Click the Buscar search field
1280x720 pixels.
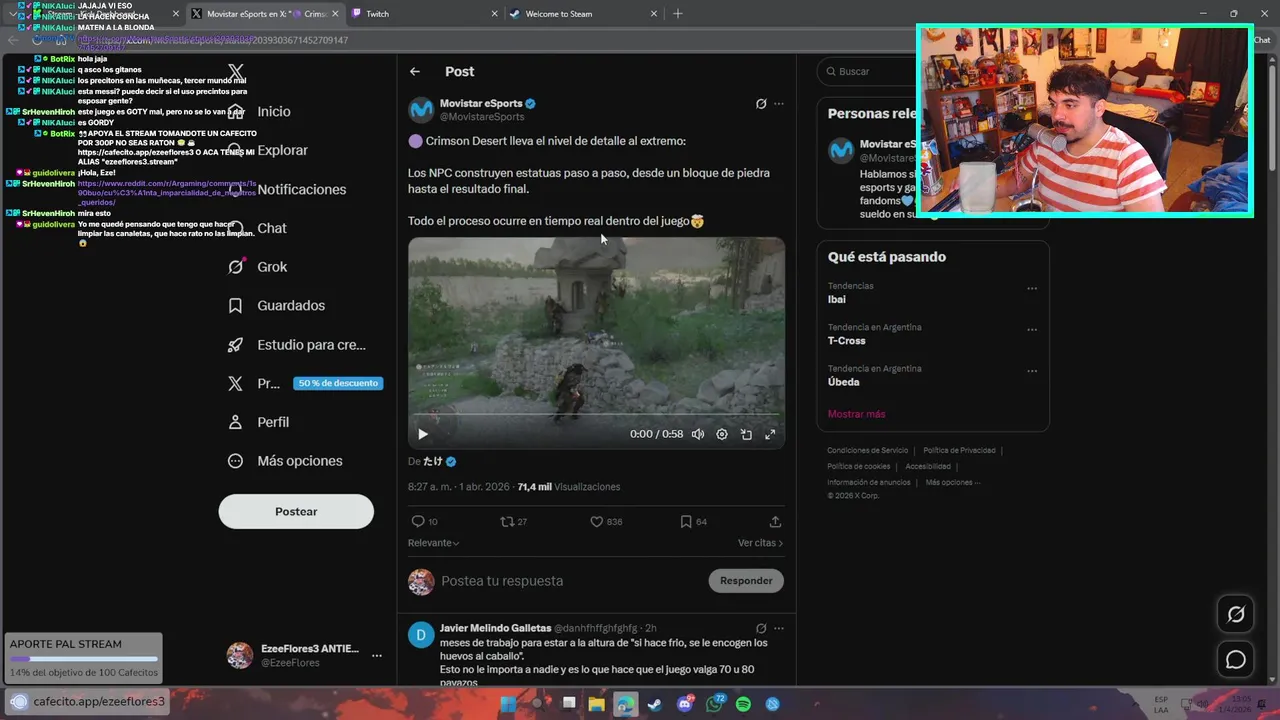(865, 72)
